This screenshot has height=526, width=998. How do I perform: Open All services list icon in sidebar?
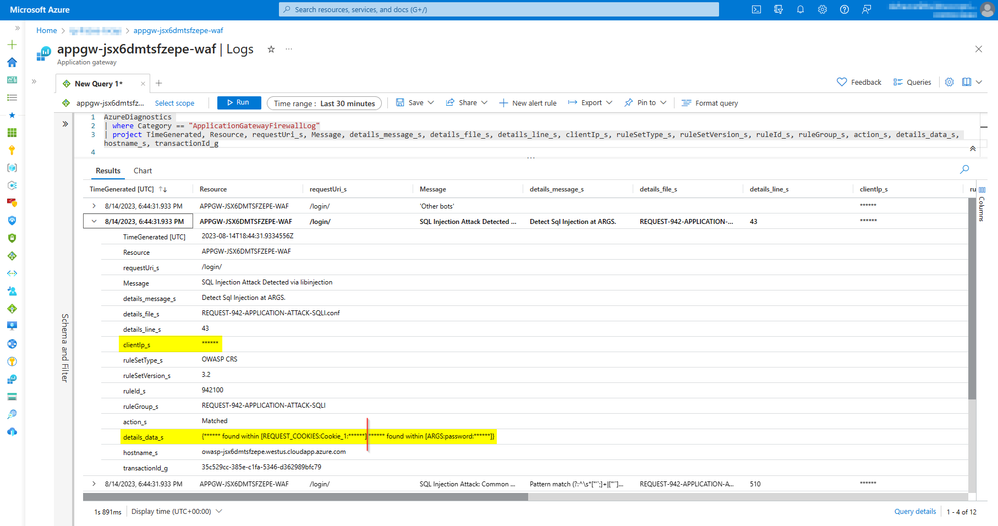coord(11,97)
